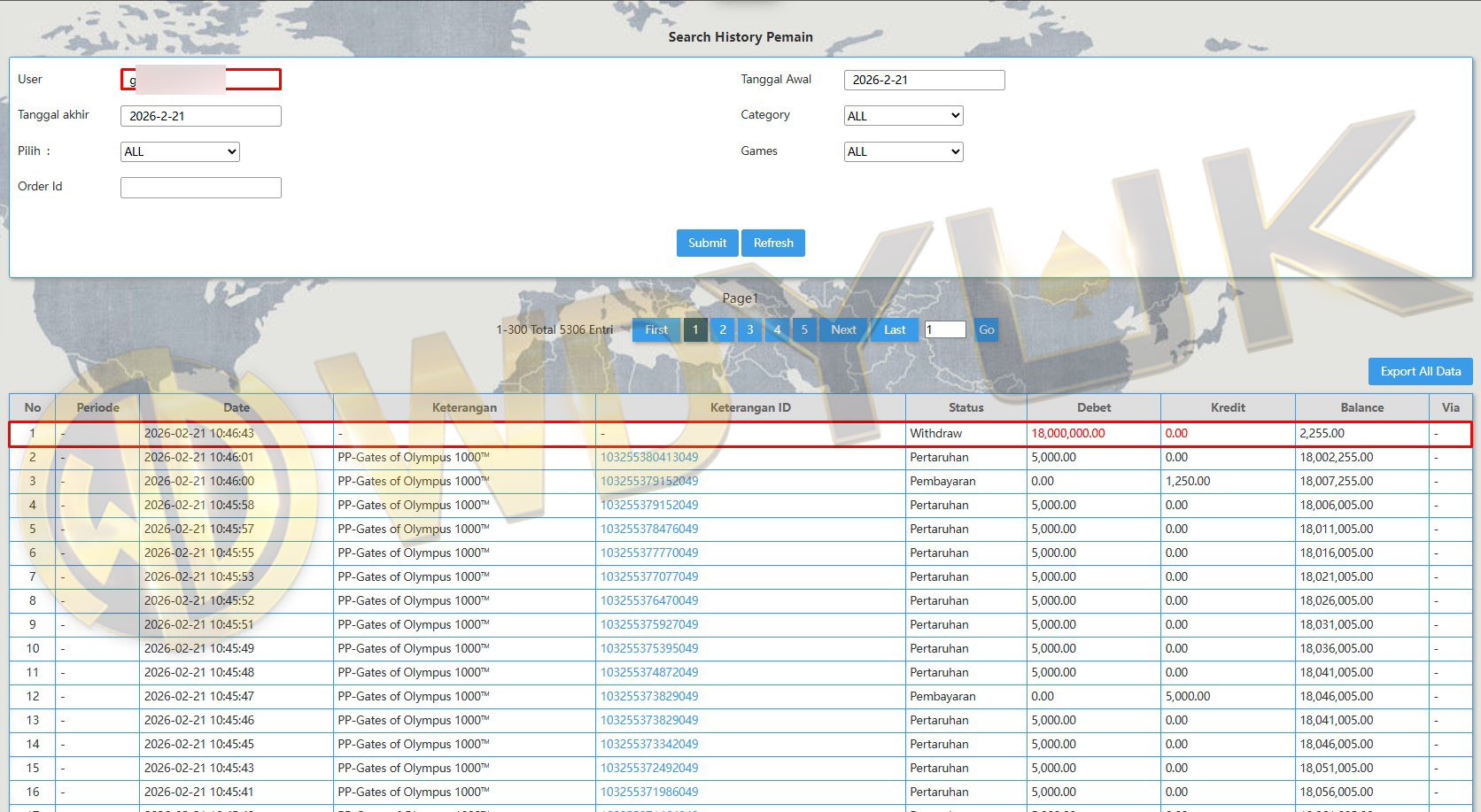This screenshot has height=812, width=1481.
Task: Click the Order Id input field
Action: [x=201, y=188]
